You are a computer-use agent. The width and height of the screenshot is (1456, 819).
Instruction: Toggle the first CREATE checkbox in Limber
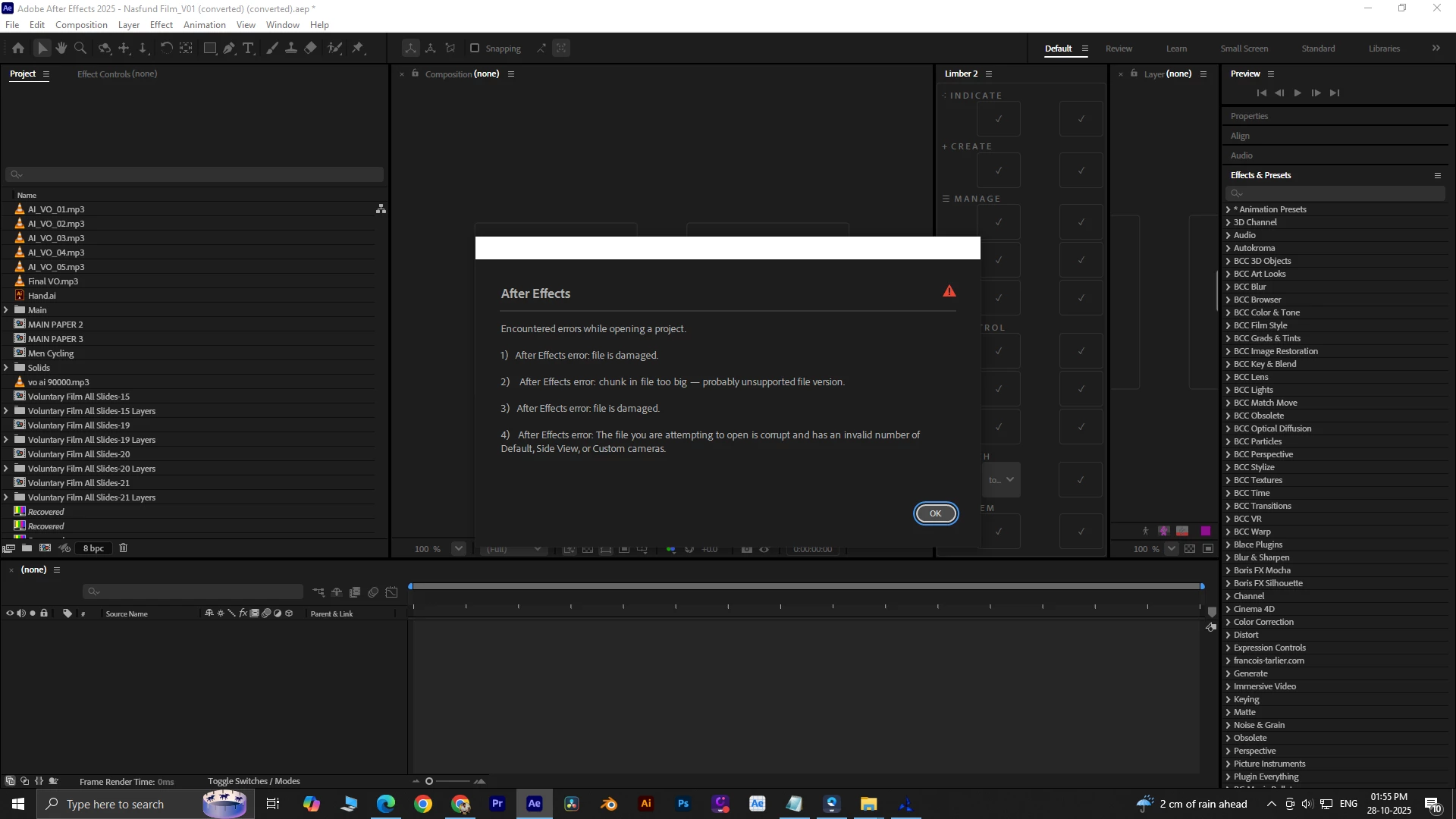pyautogui.click(x=998, y=171)
